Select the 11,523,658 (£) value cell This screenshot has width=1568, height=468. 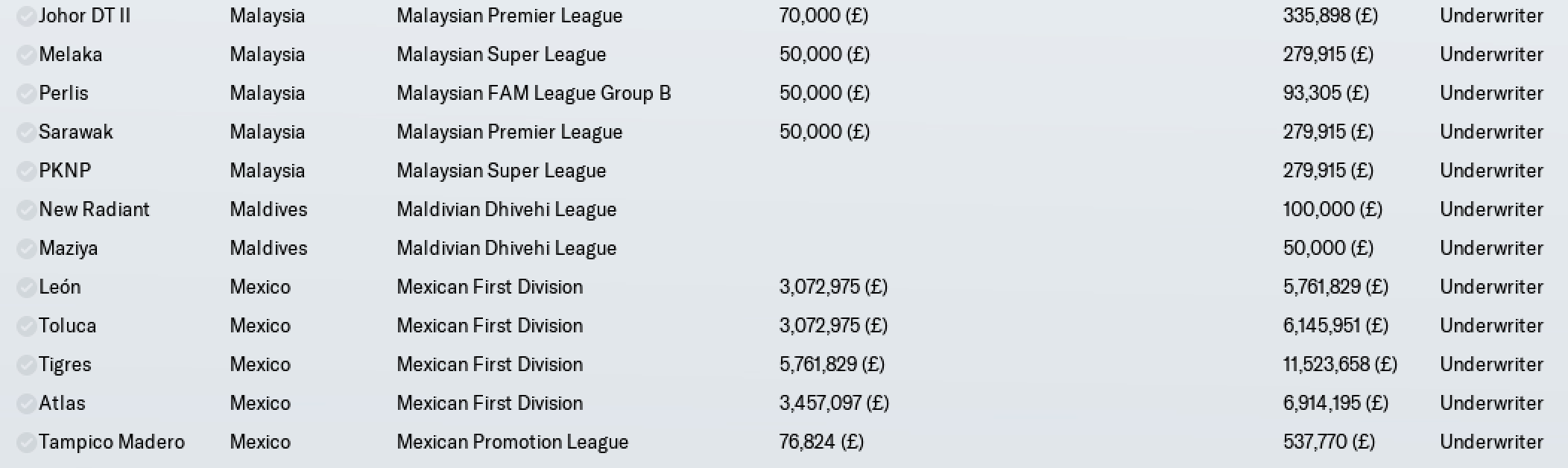(x=1340, y=364)
